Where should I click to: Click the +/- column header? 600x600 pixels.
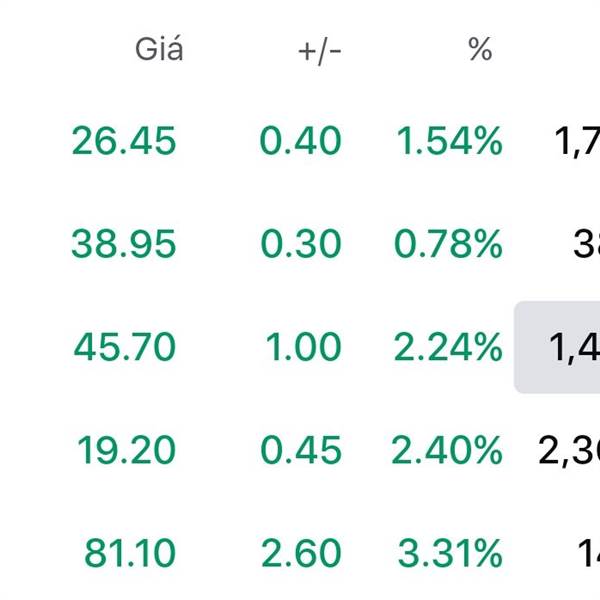pos(320,50)
